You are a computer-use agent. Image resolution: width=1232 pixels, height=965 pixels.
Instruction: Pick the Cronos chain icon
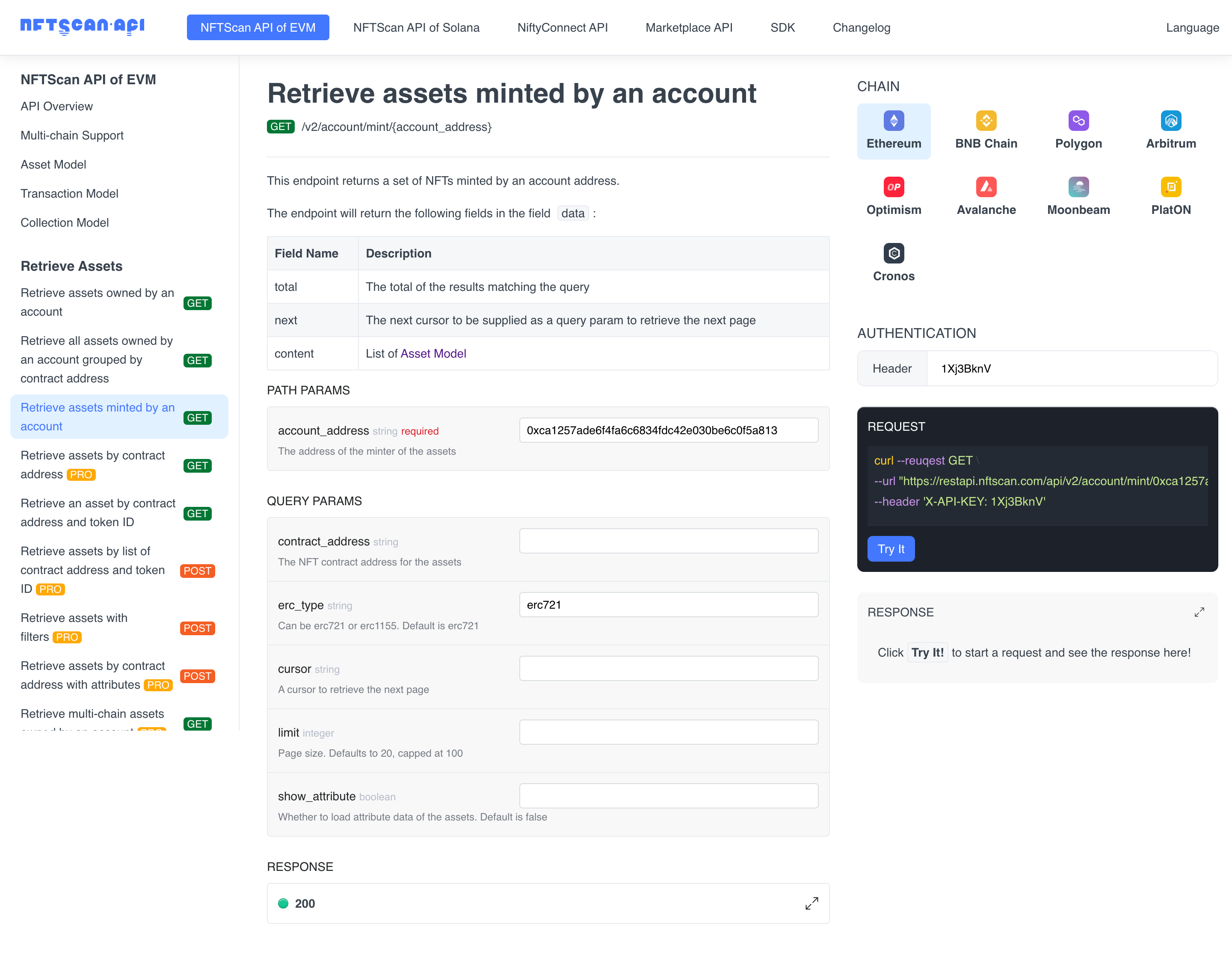(x=893, y=254)
